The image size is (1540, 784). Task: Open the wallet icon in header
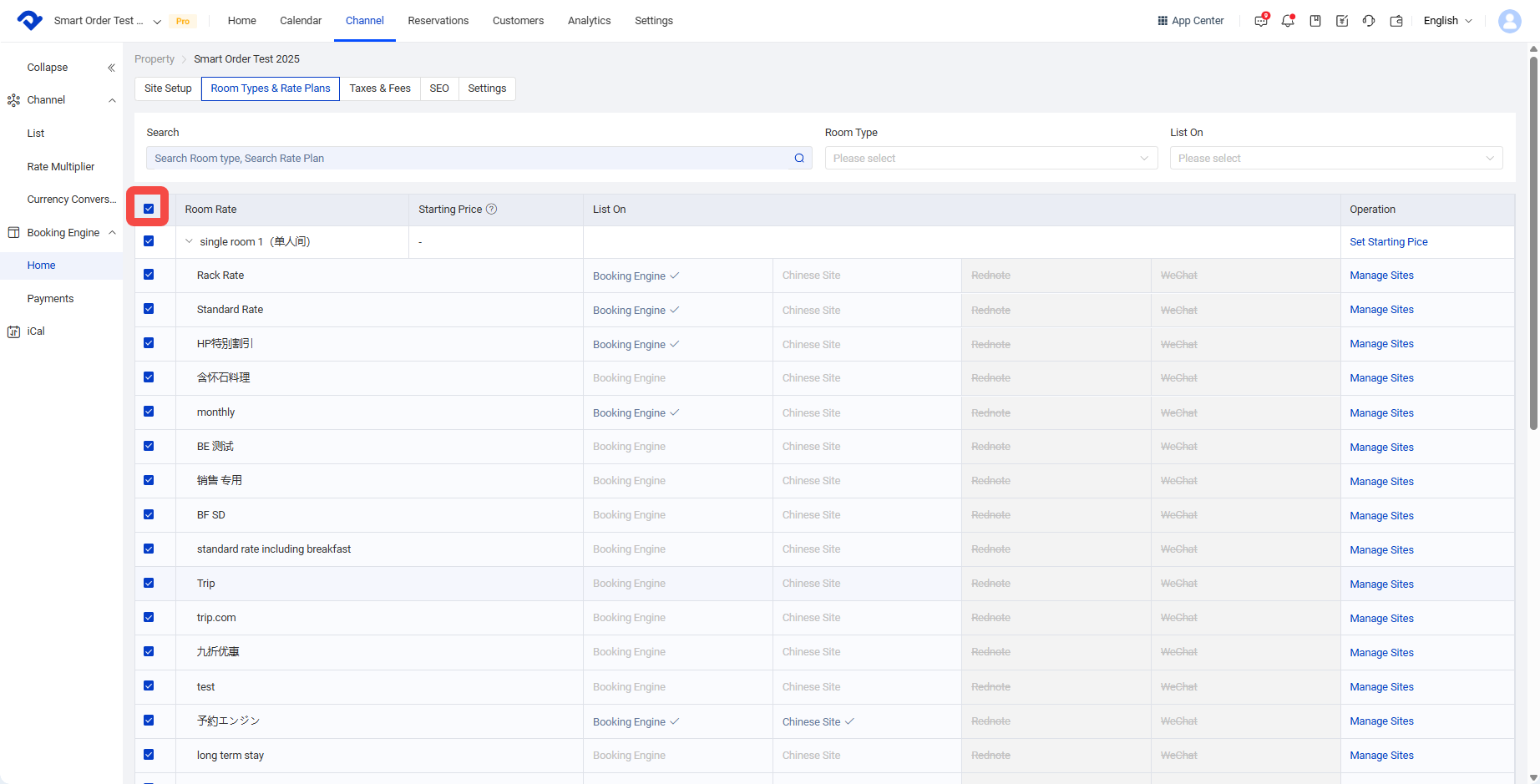point(1396,21)
